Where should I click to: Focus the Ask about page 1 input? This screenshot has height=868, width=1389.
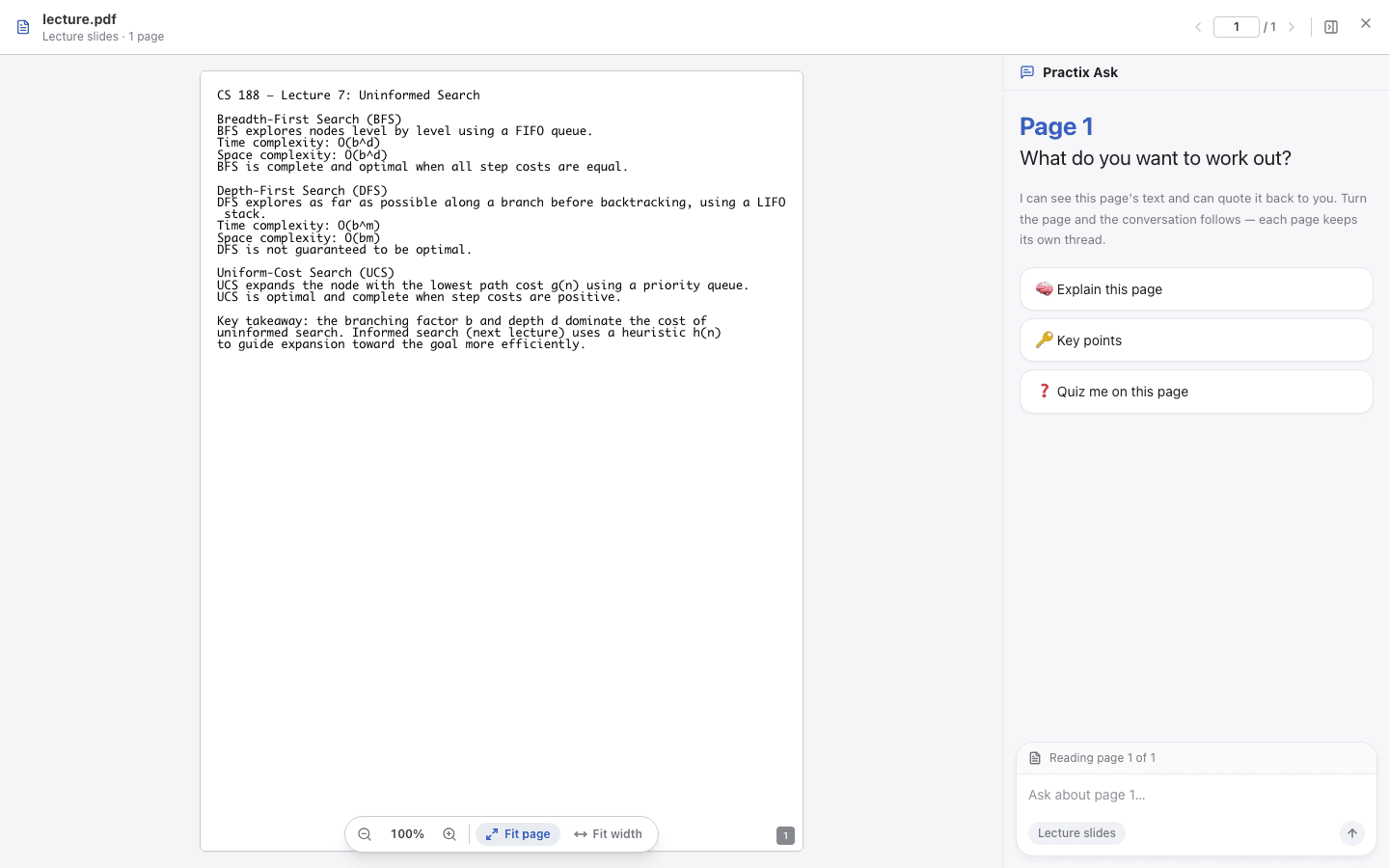click(1196, 795)
